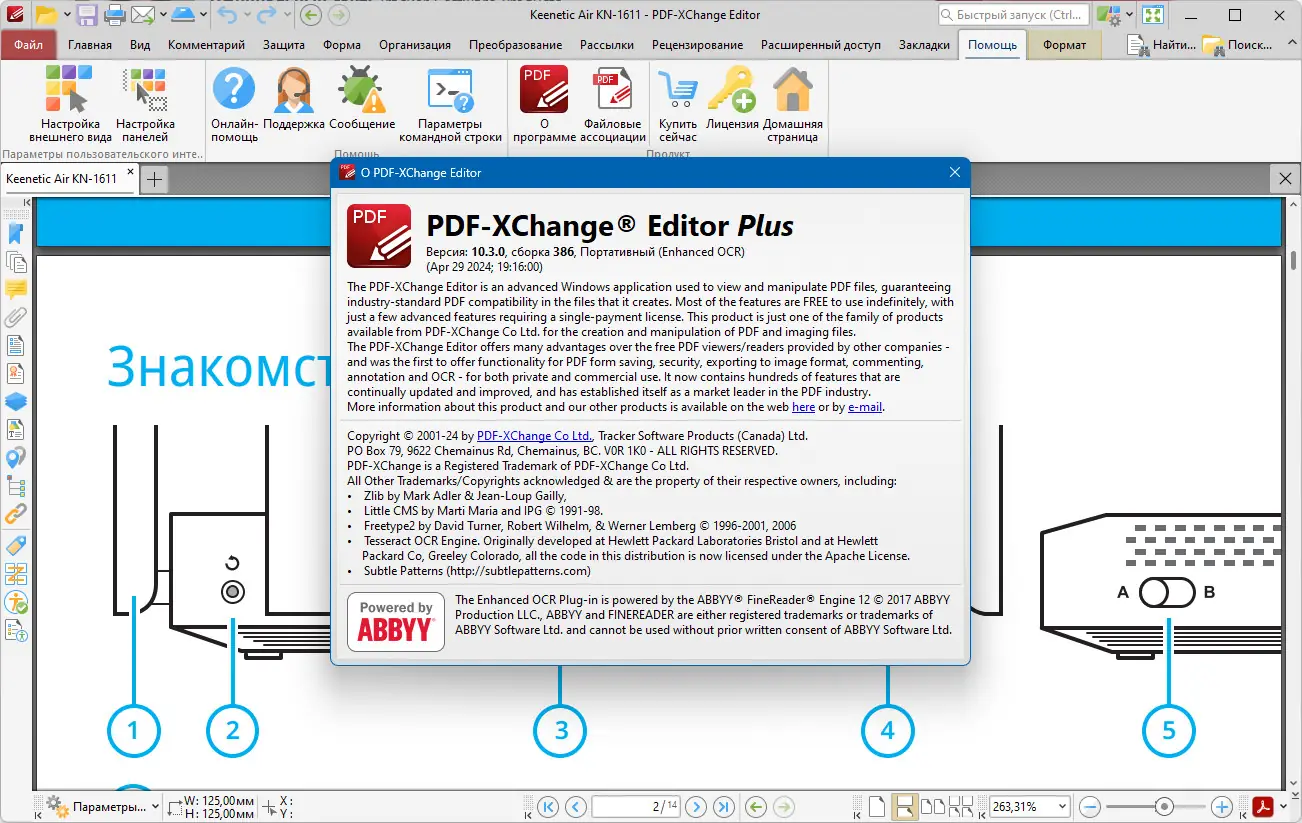Image resolution: width=1302 pixels, height=823 pixels.
Task: Open the Файл menu
Action: tap(29, 44)
